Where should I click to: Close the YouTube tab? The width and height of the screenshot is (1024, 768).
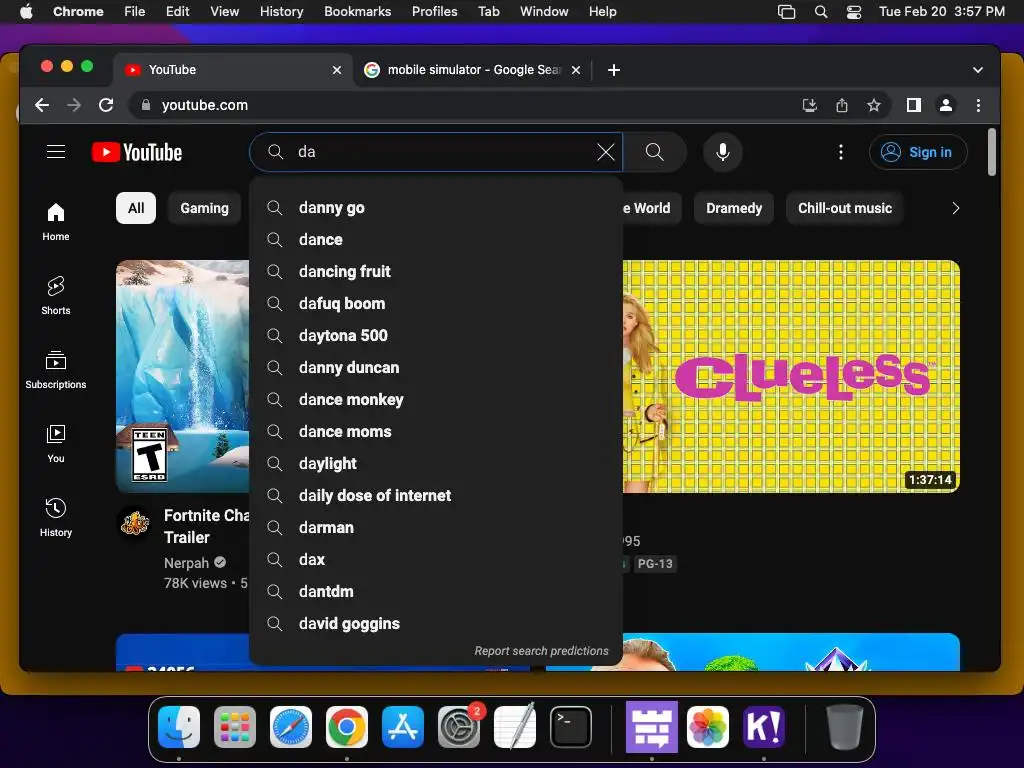pos(337,70)
